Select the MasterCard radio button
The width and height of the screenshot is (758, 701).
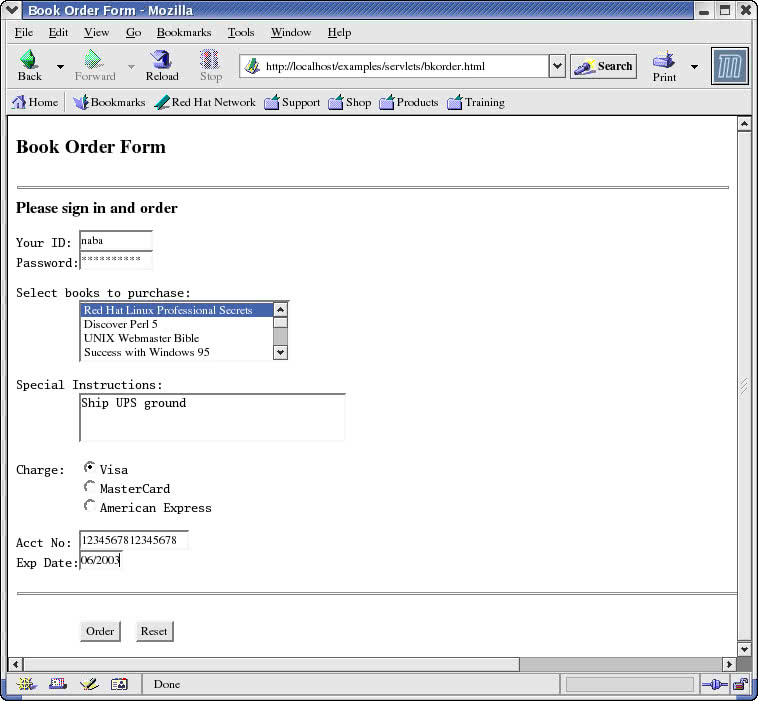pyautogui.click(x=89, y=486)
